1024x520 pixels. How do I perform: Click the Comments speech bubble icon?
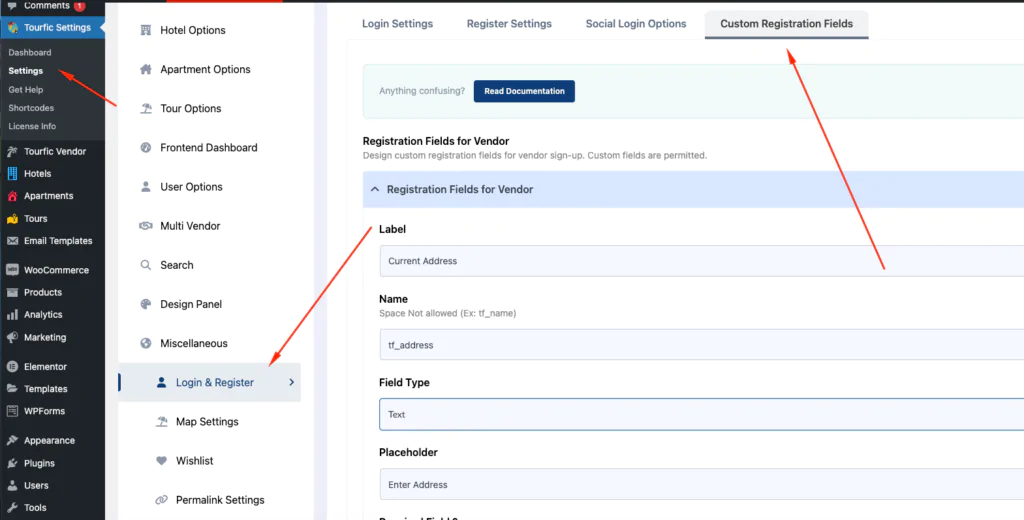tap(12, 6)
